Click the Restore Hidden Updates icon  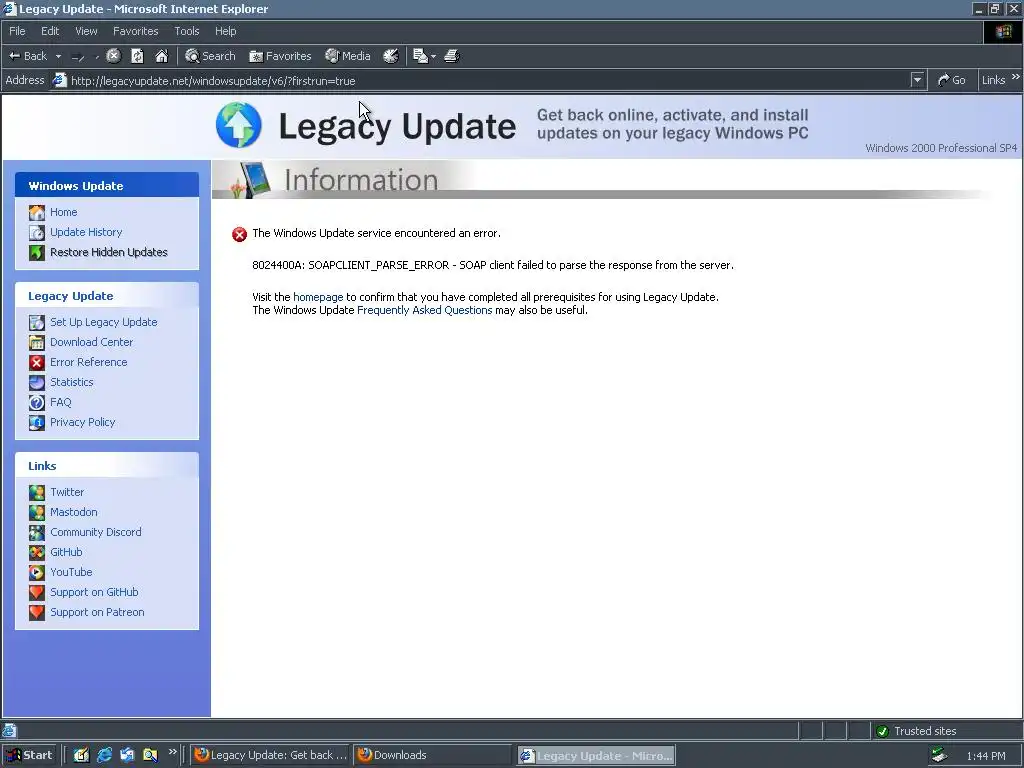37,252
